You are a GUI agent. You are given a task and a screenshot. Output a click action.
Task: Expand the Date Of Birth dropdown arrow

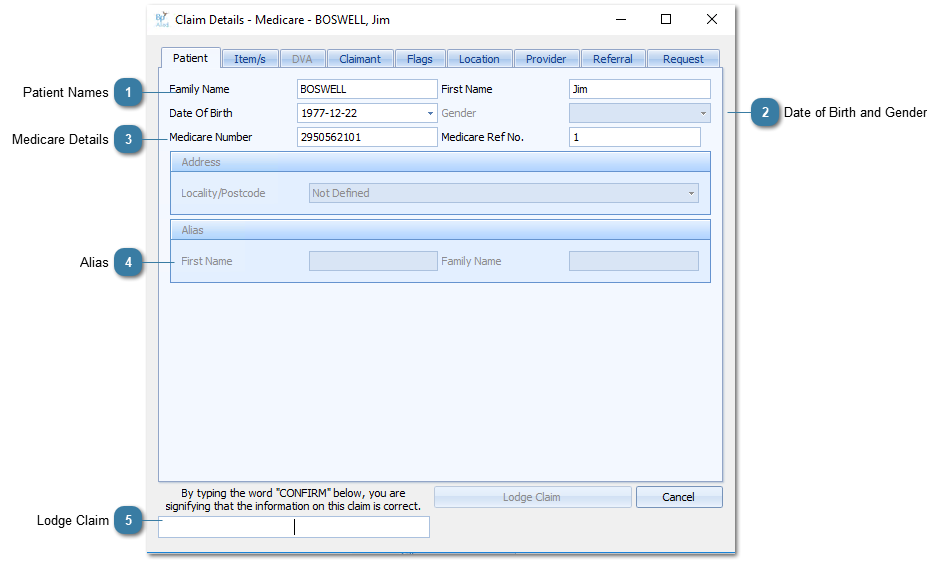pyautogui.click(x=430, y=113)
